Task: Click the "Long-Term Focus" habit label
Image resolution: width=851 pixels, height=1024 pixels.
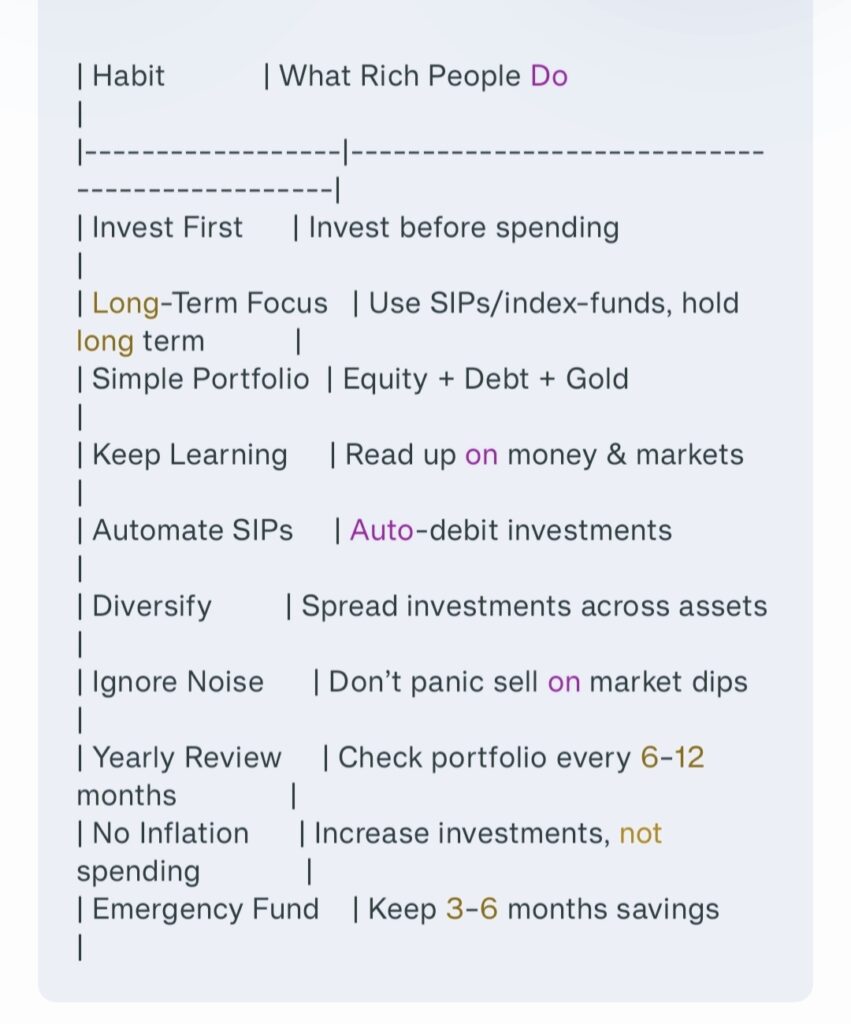Action: pyautogui.click(x=209, y=304)
